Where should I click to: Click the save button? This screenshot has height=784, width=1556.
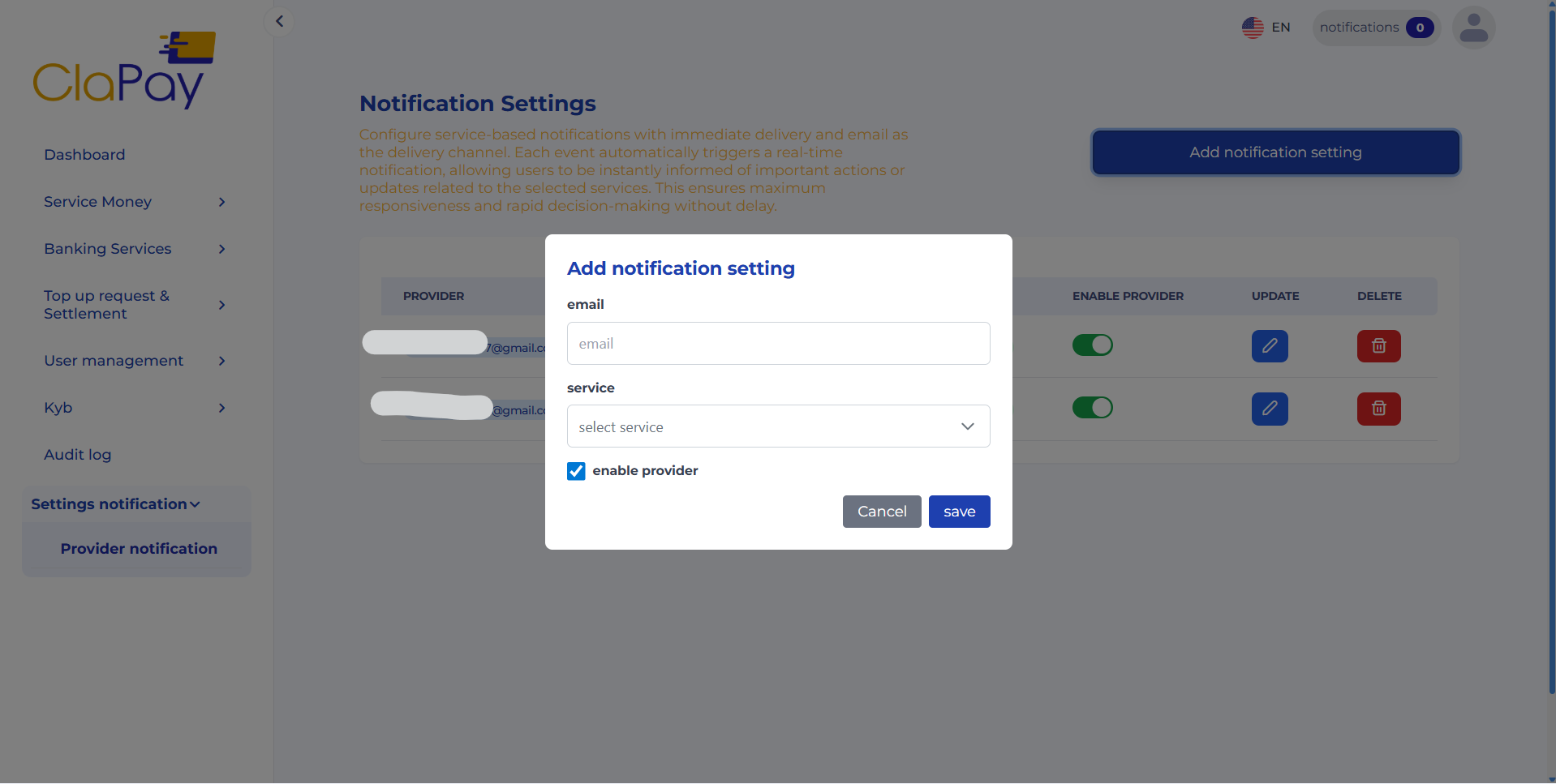pyautogui.click(x=959, y=511)
